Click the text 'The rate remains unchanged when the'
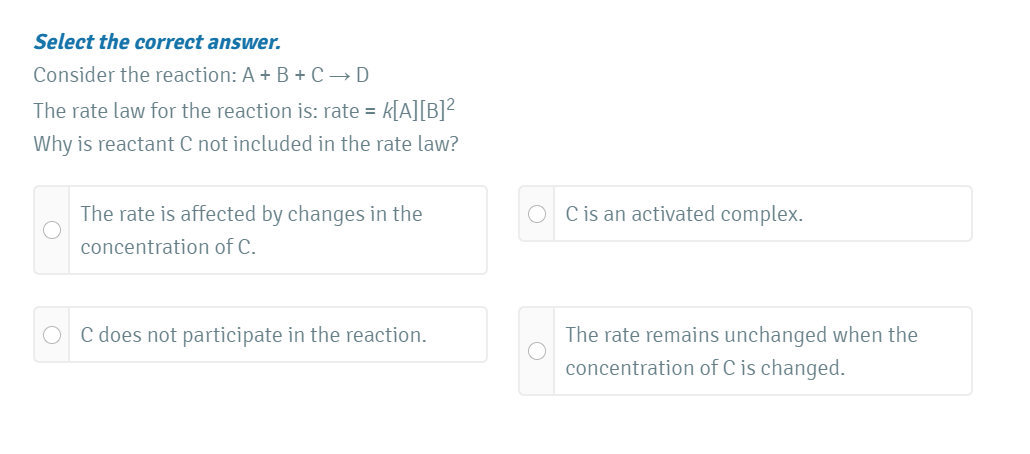The height and width of the screenshot is (454, 1030). coord(741,335)
